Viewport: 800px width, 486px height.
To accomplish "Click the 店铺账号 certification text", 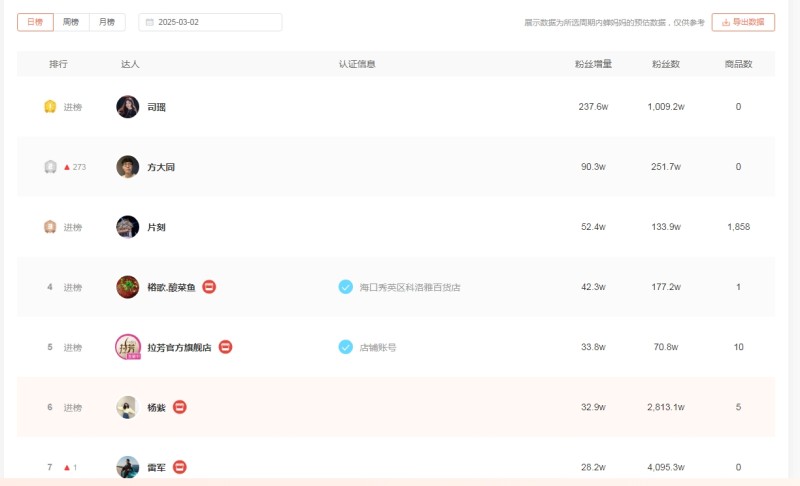I will (378, 348).
